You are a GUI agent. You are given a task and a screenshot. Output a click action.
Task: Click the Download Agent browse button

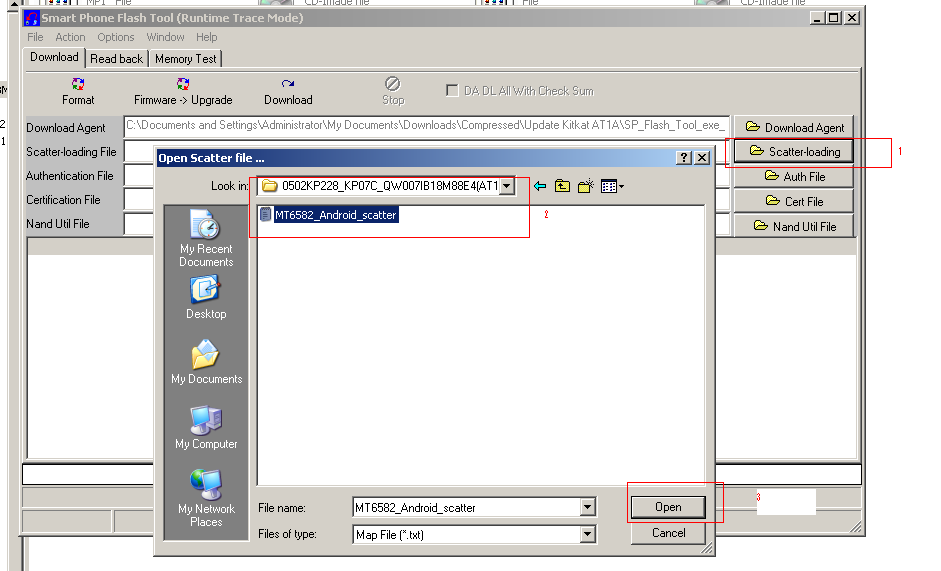pyautogui.click(x=794, y=127)
